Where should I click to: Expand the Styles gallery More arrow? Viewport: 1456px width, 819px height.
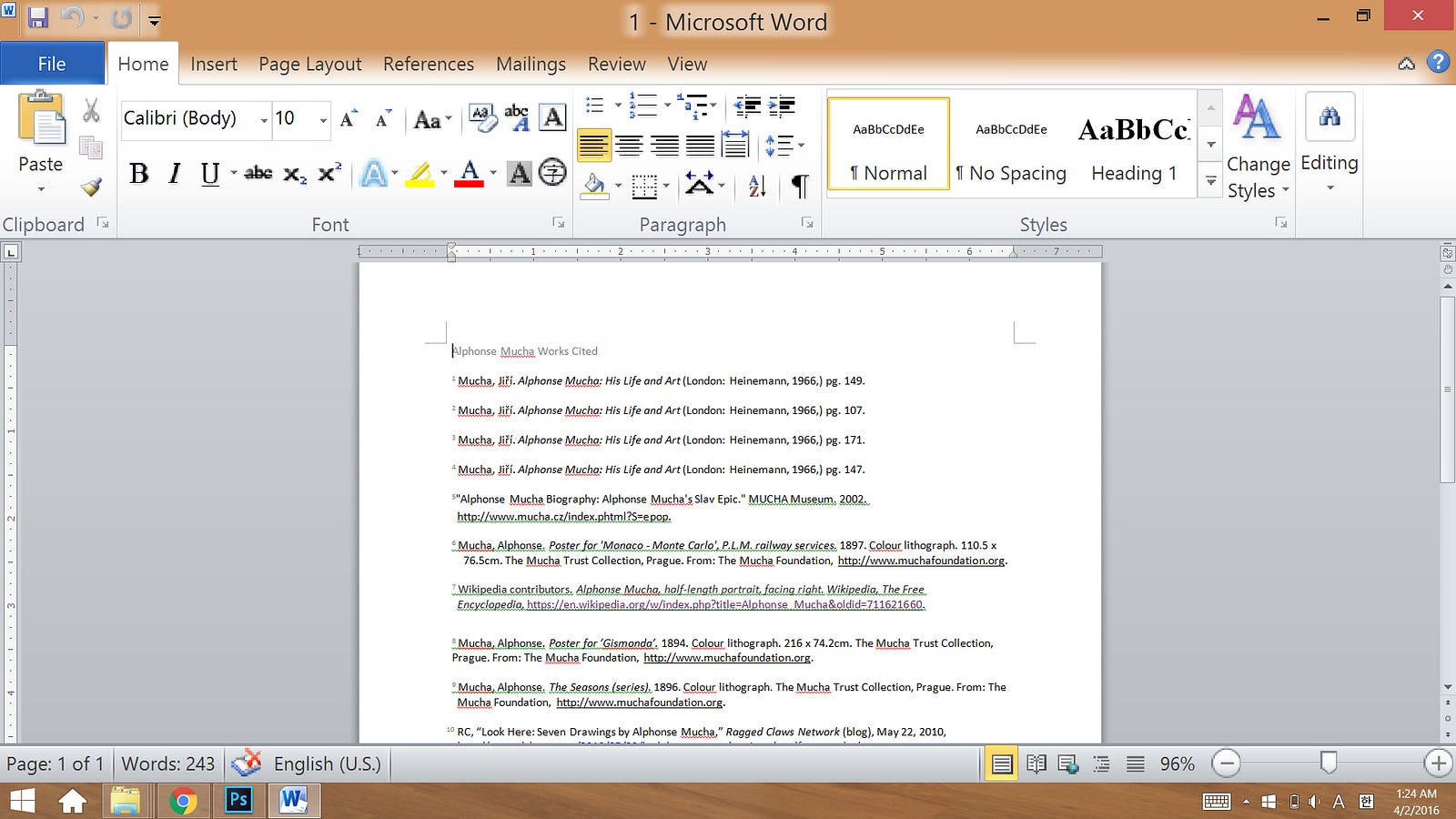point(1211,181)
